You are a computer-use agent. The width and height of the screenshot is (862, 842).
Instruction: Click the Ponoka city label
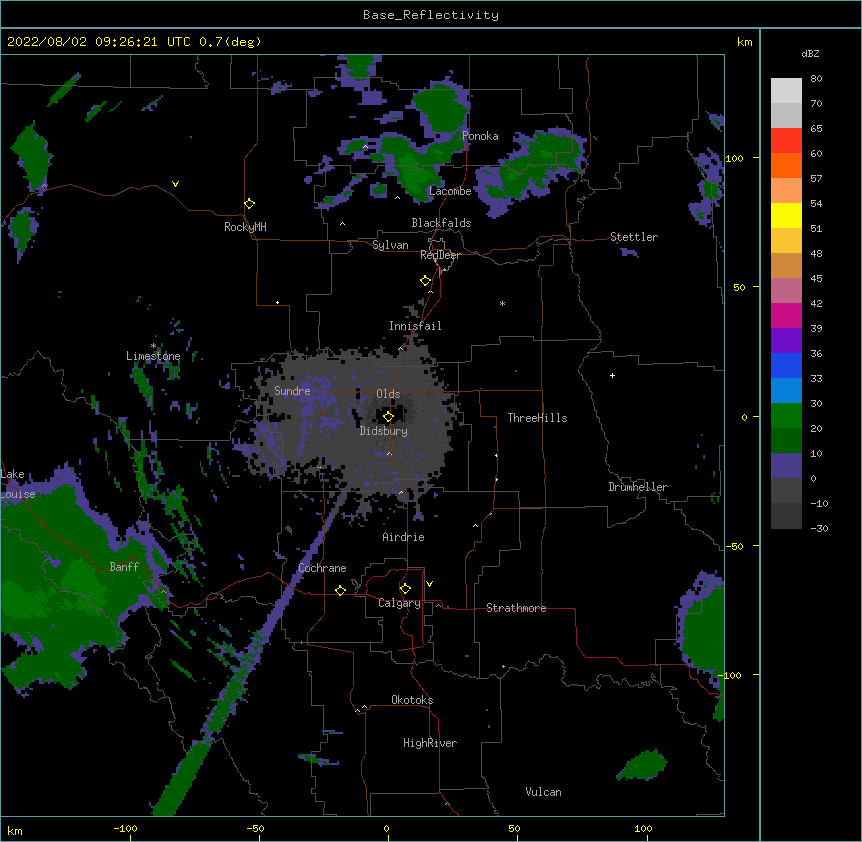tap(480, 136)
